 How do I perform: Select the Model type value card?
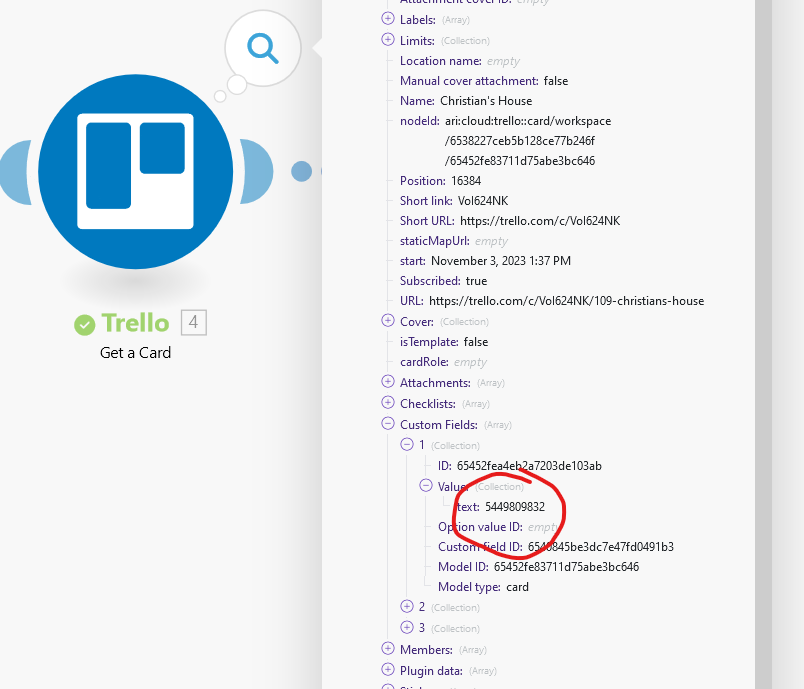pyautogui.click(x=517, y=587)
